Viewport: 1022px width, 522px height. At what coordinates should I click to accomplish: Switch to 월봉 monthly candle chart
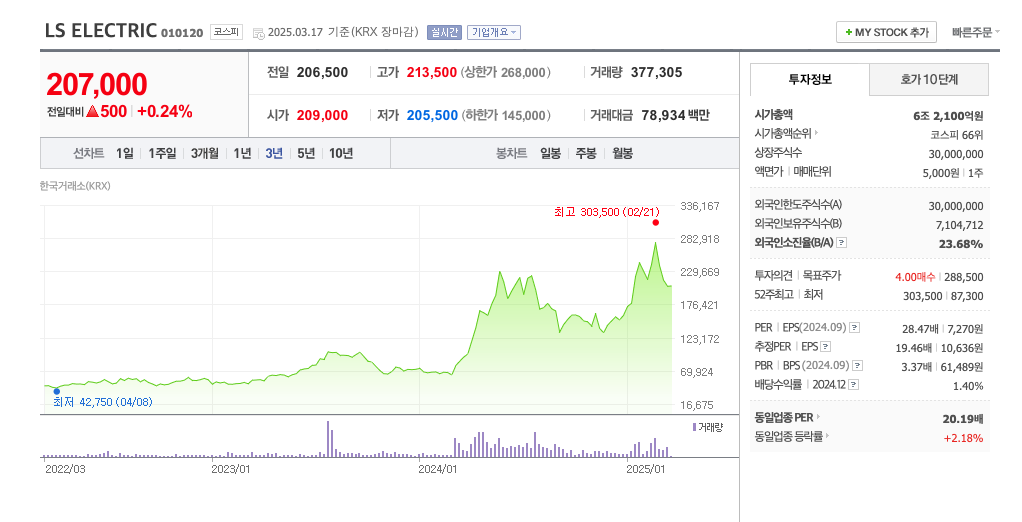622,153
